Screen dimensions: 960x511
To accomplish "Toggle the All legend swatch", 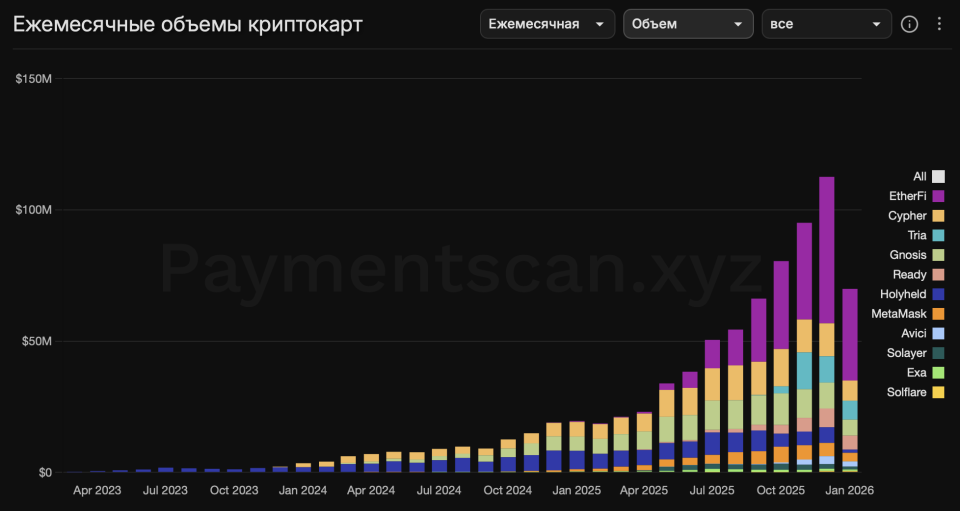I will (x=938, y=177).
